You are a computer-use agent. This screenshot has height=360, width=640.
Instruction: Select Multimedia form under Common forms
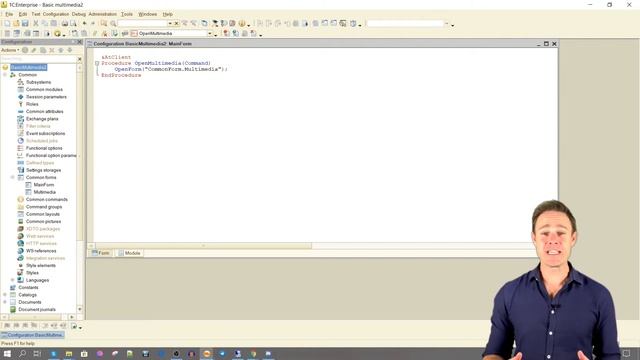pyautogui.click(x=44, y=192)
